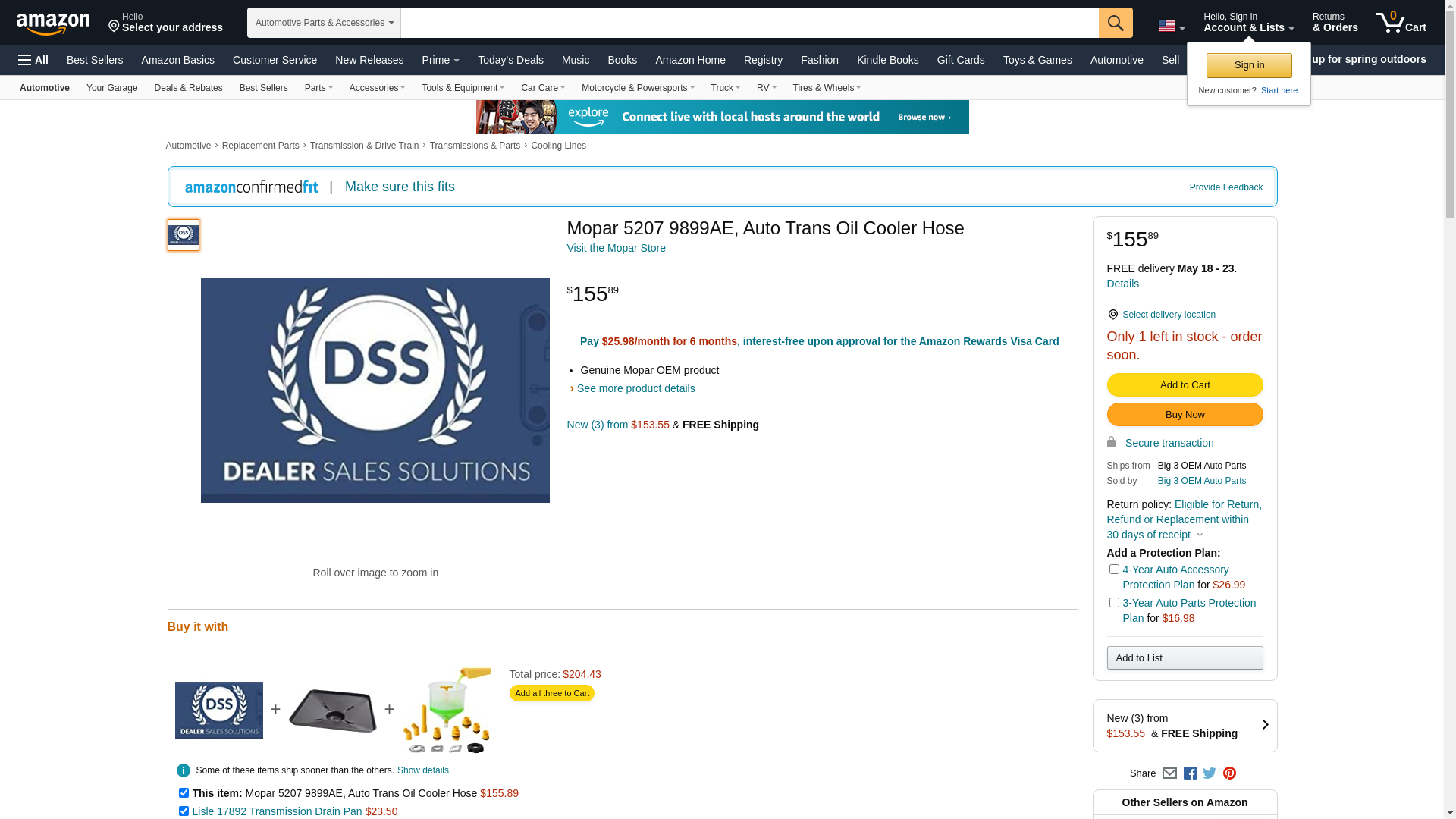Share product on Pinterest icon
Screen dimensions: 1456x819
(x=1229, y=773)
